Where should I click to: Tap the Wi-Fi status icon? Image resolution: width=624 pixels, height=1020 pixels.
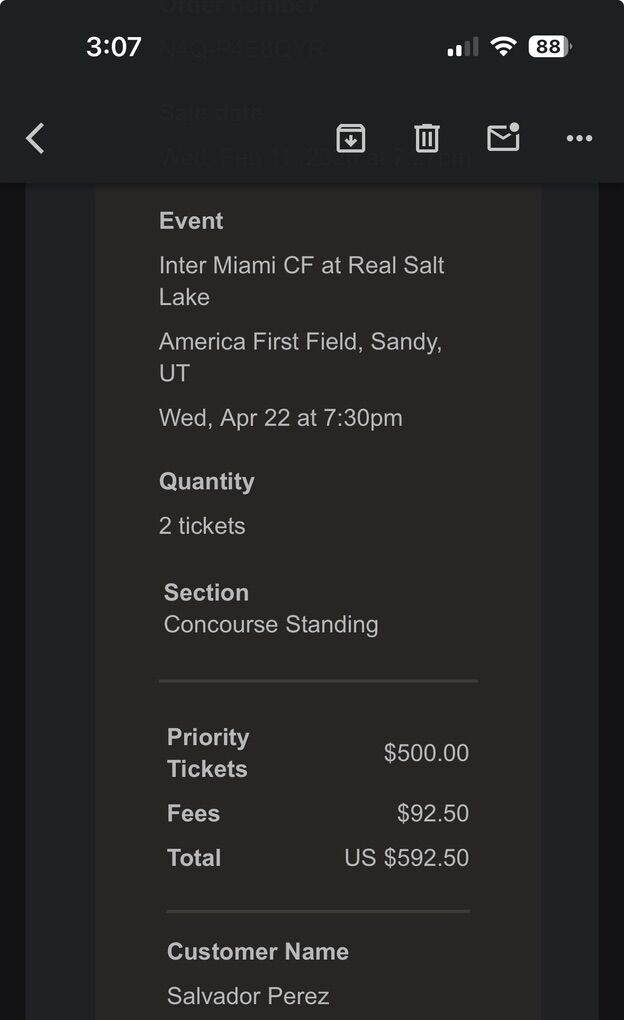pos(505,47)
